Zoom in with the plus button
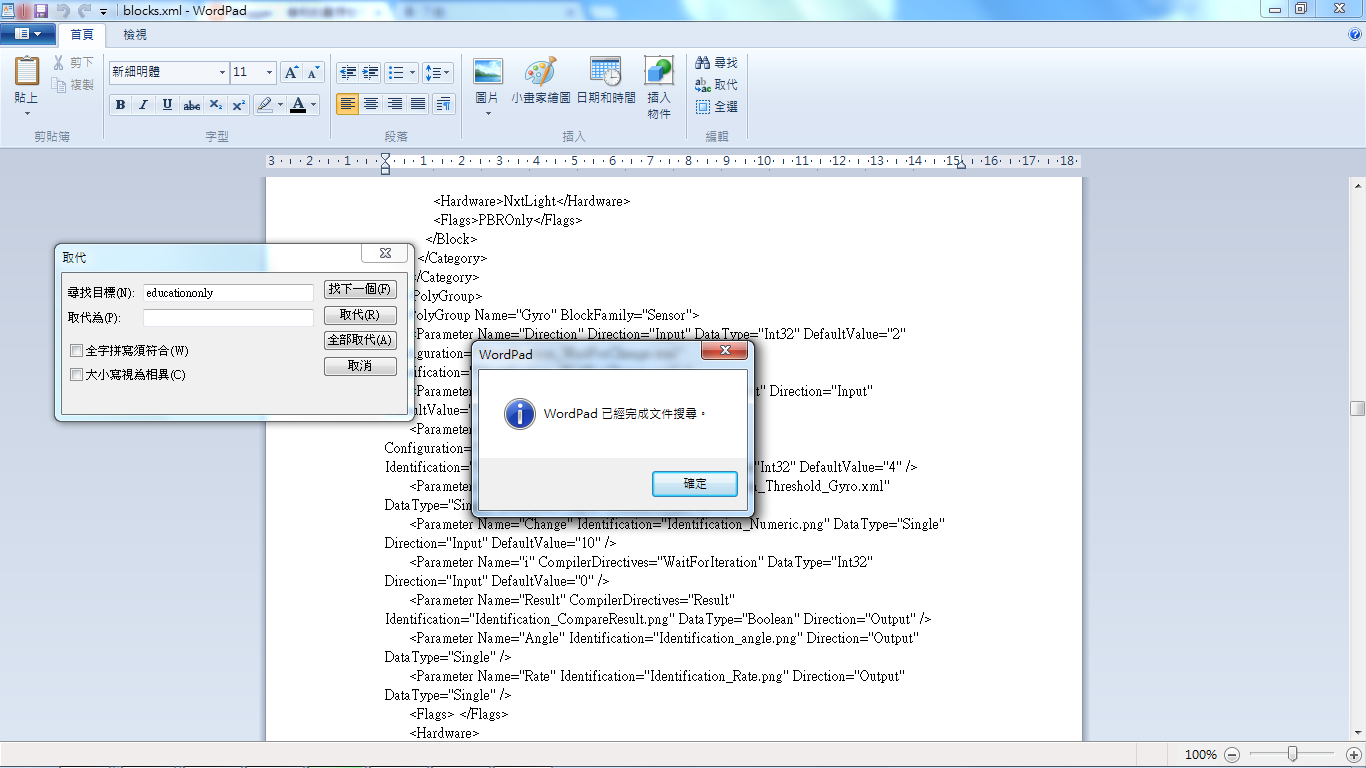 coord(1353,755)
